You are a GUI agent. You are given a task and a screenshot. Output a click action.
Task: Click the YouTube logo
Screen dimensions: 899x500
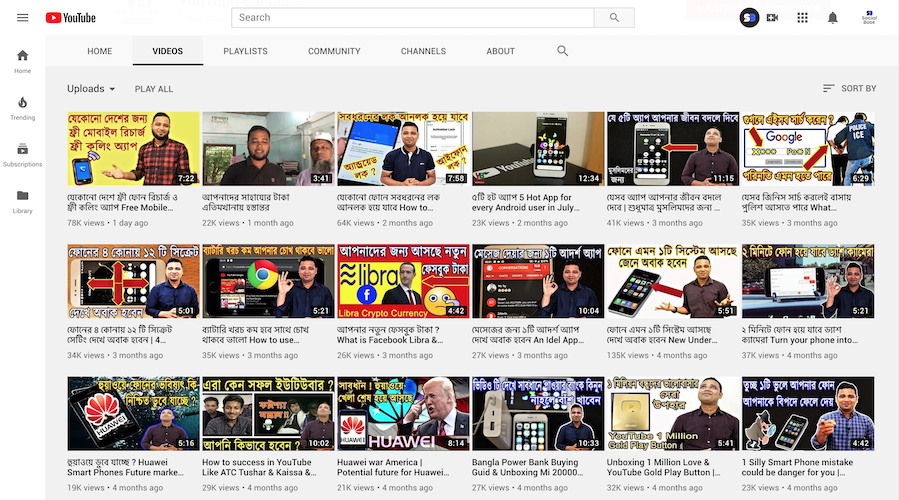click(71, 18)
